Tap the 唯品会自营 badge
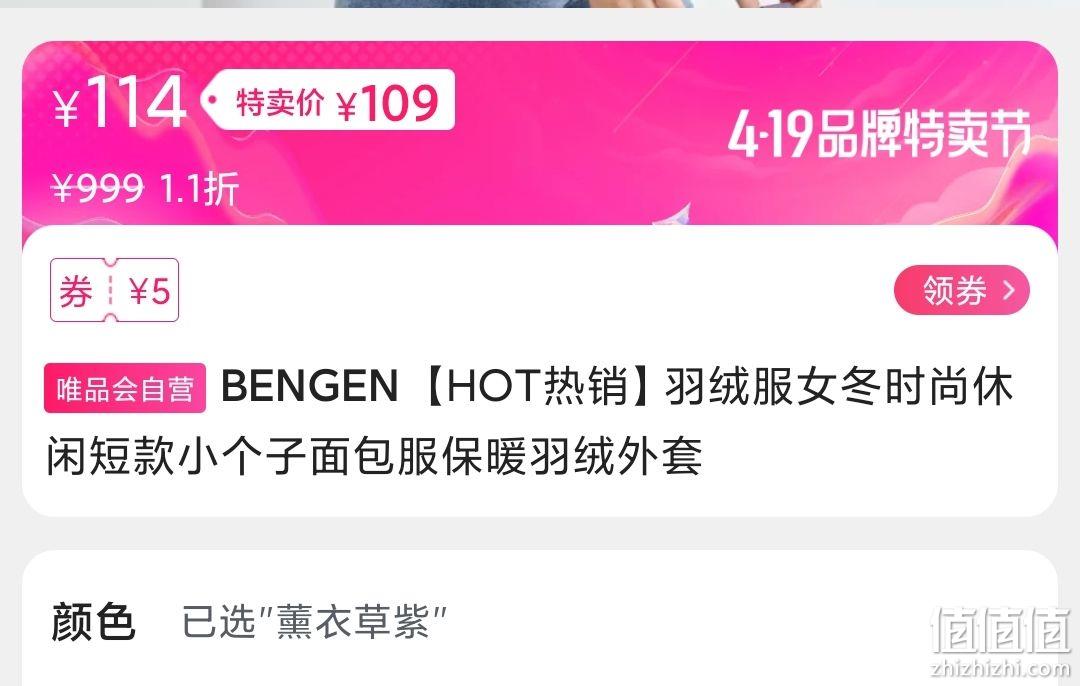The width and height of the screenshot is (1080, 686). coord(125,388)
